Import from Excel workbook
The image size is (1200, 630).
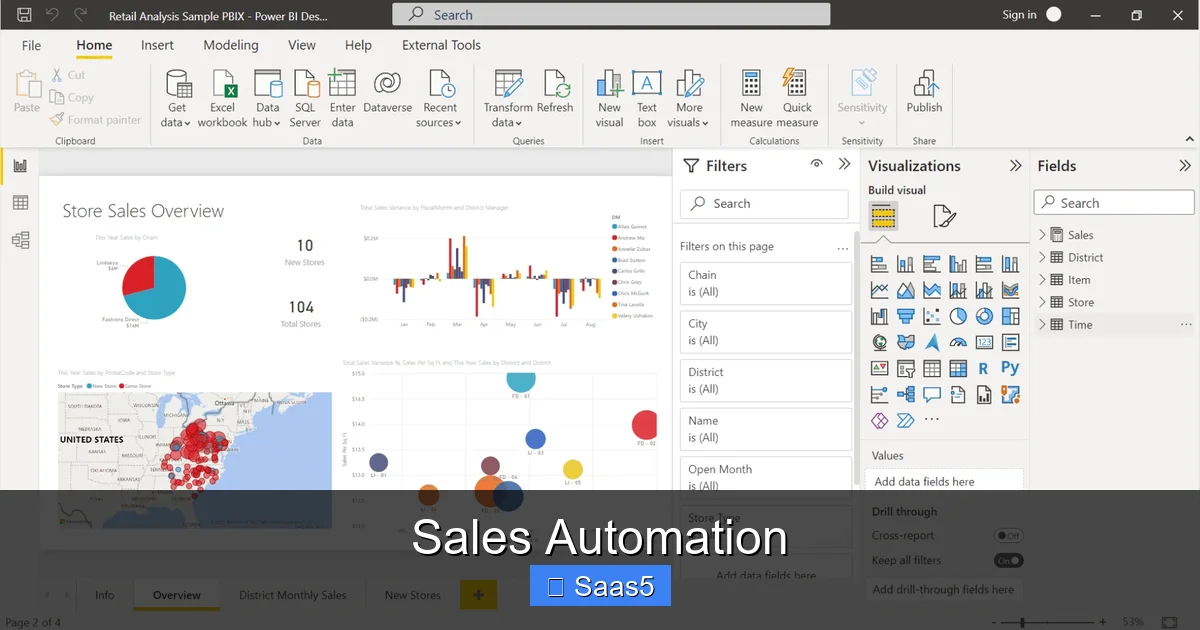pyautogui.click(x=222, y=99)
